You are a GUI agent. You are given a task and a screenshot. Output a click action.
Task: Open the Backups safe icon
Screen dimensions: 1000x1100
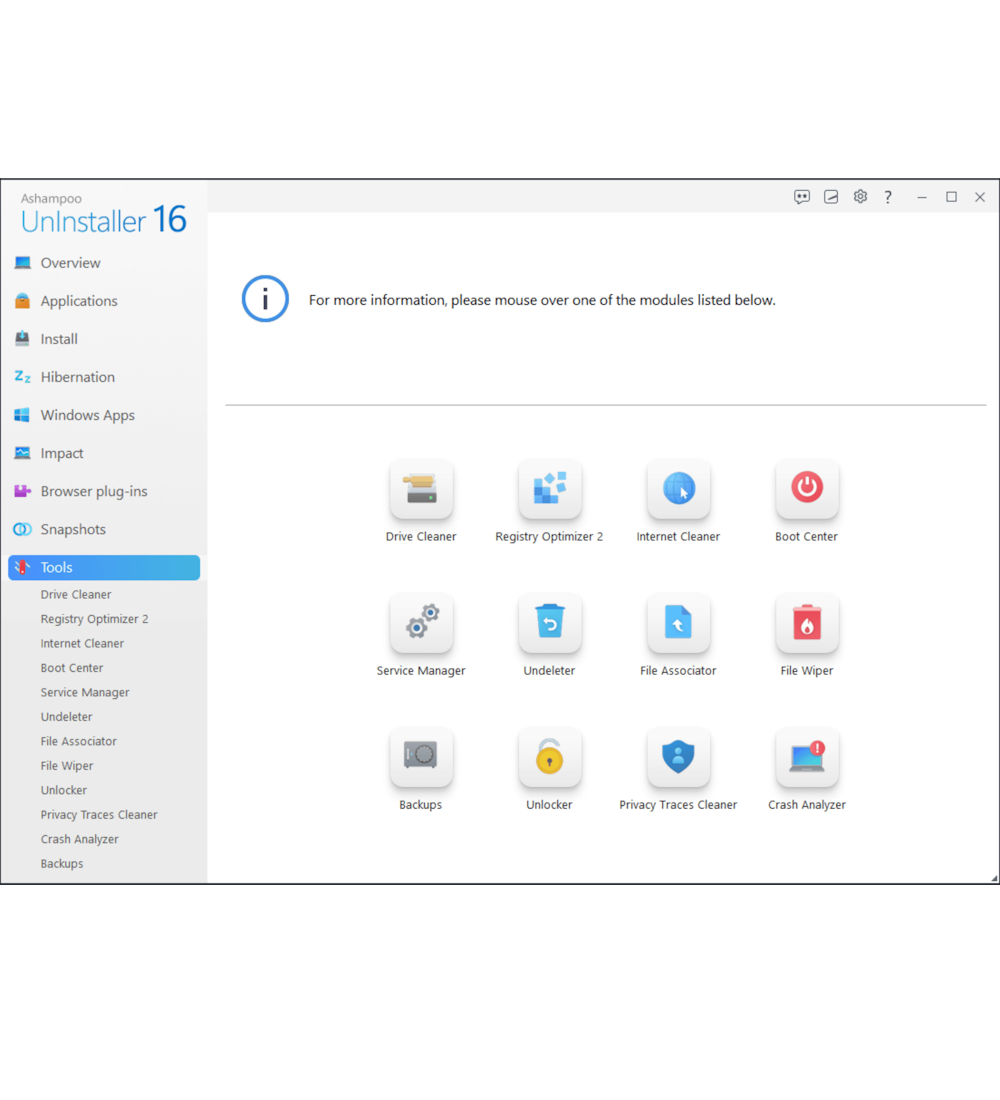(x=421, y=758)
